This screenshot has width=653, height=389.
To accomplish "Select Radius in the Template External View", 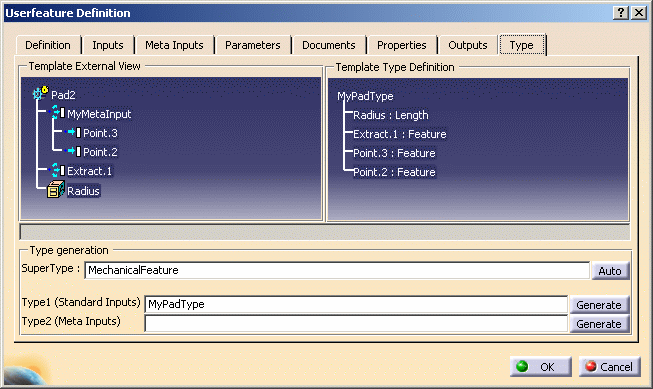I will [83, 191].
